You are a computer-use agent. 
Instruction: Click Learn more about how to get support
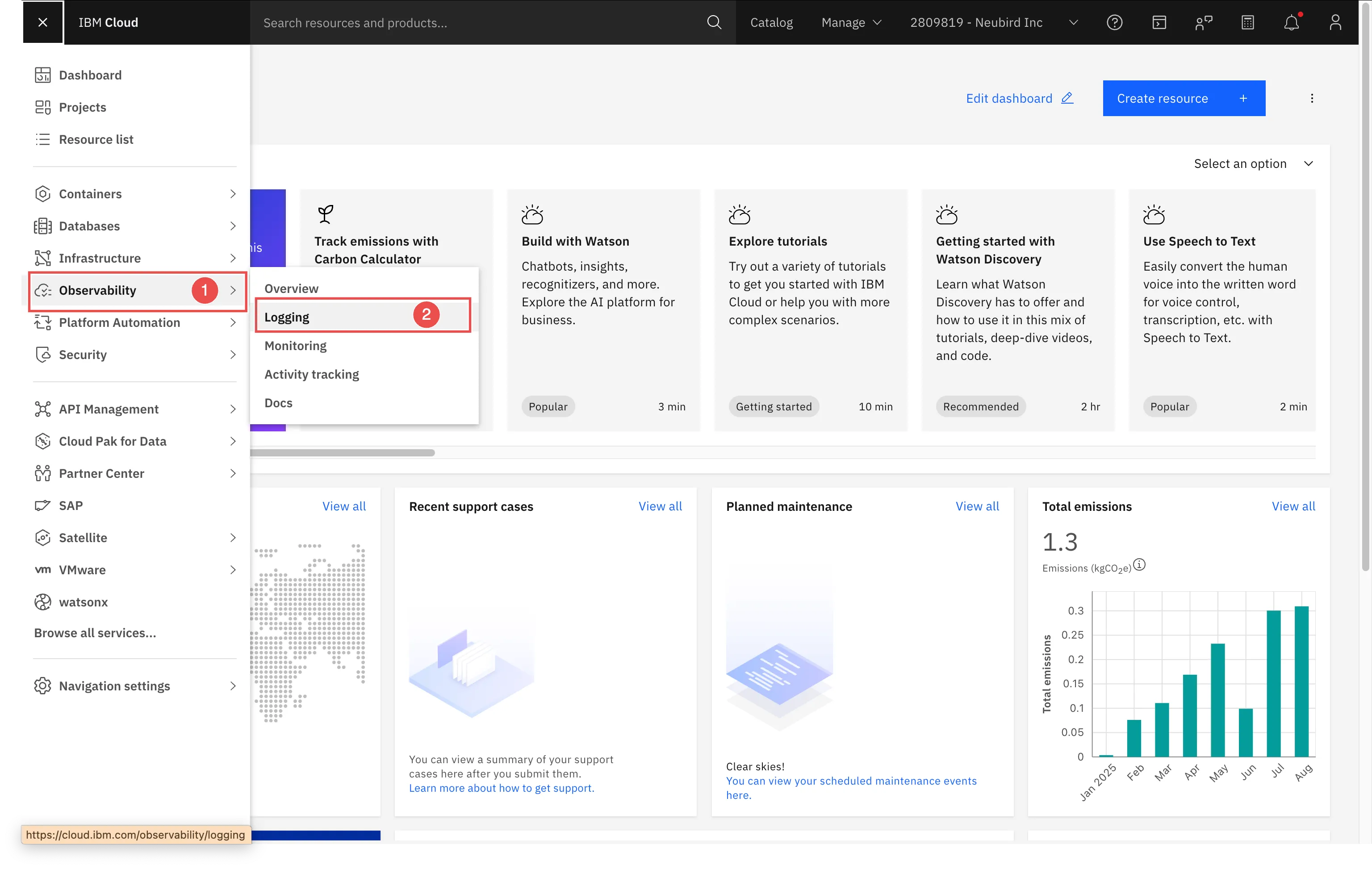pyautogui.click(x=502, y=788)
